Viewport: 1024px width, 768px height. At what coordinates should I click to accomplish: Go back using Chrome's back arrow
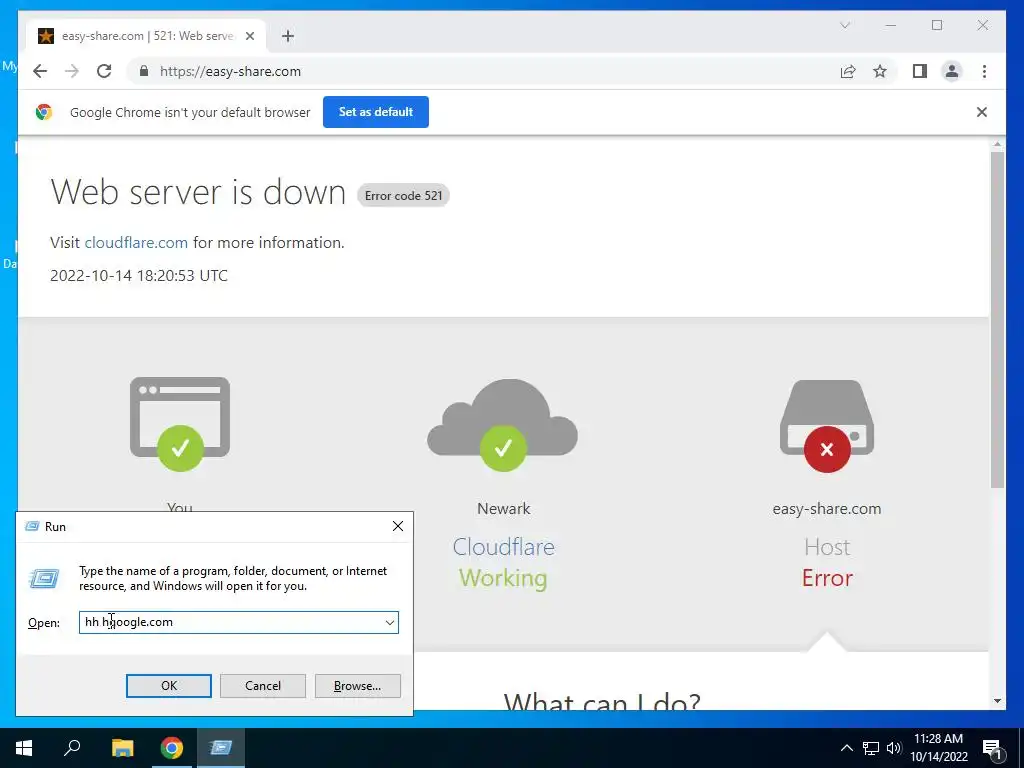pyautogui.click(x=40, y=71)
